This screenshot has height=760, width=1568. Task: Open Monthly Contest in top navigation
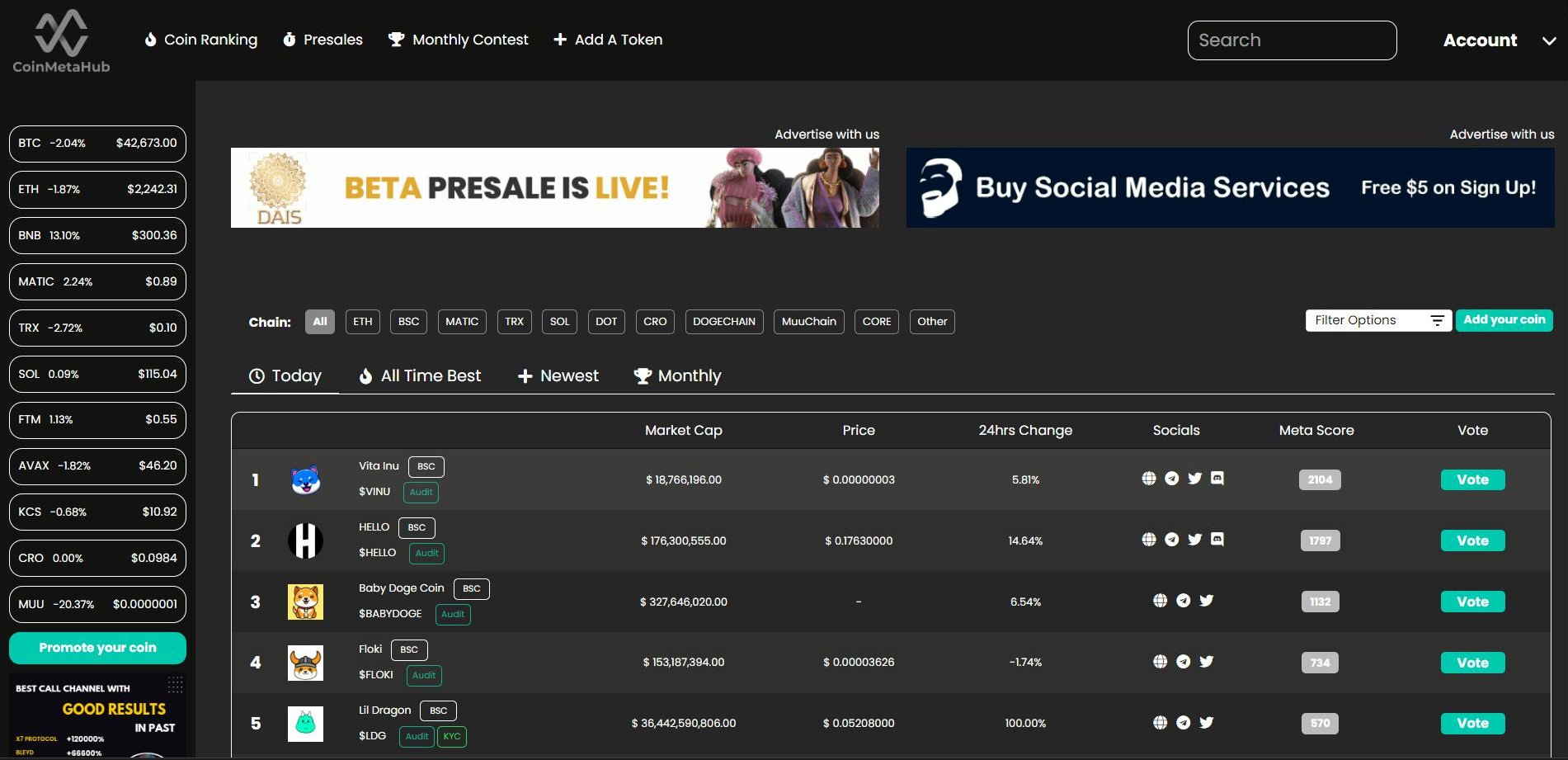pyautogui.click(x=459, y=40)
